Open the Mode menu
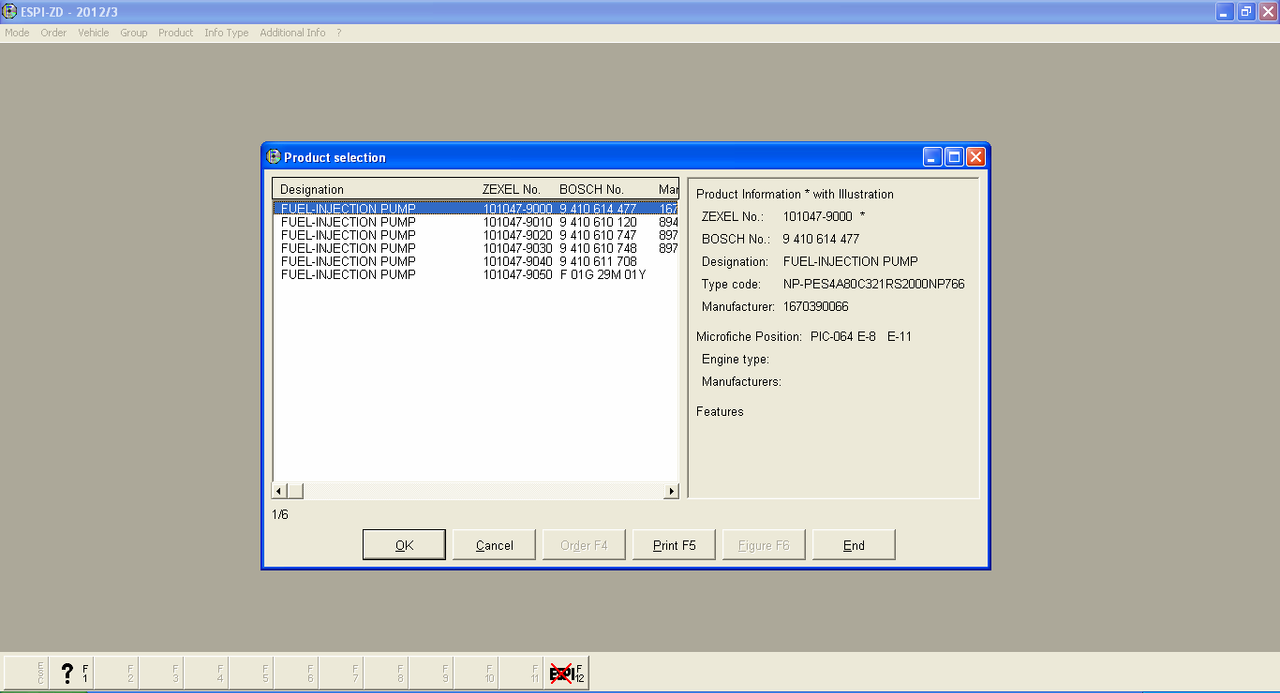Viewport: 1280px width, 693px height. [17, 33]
